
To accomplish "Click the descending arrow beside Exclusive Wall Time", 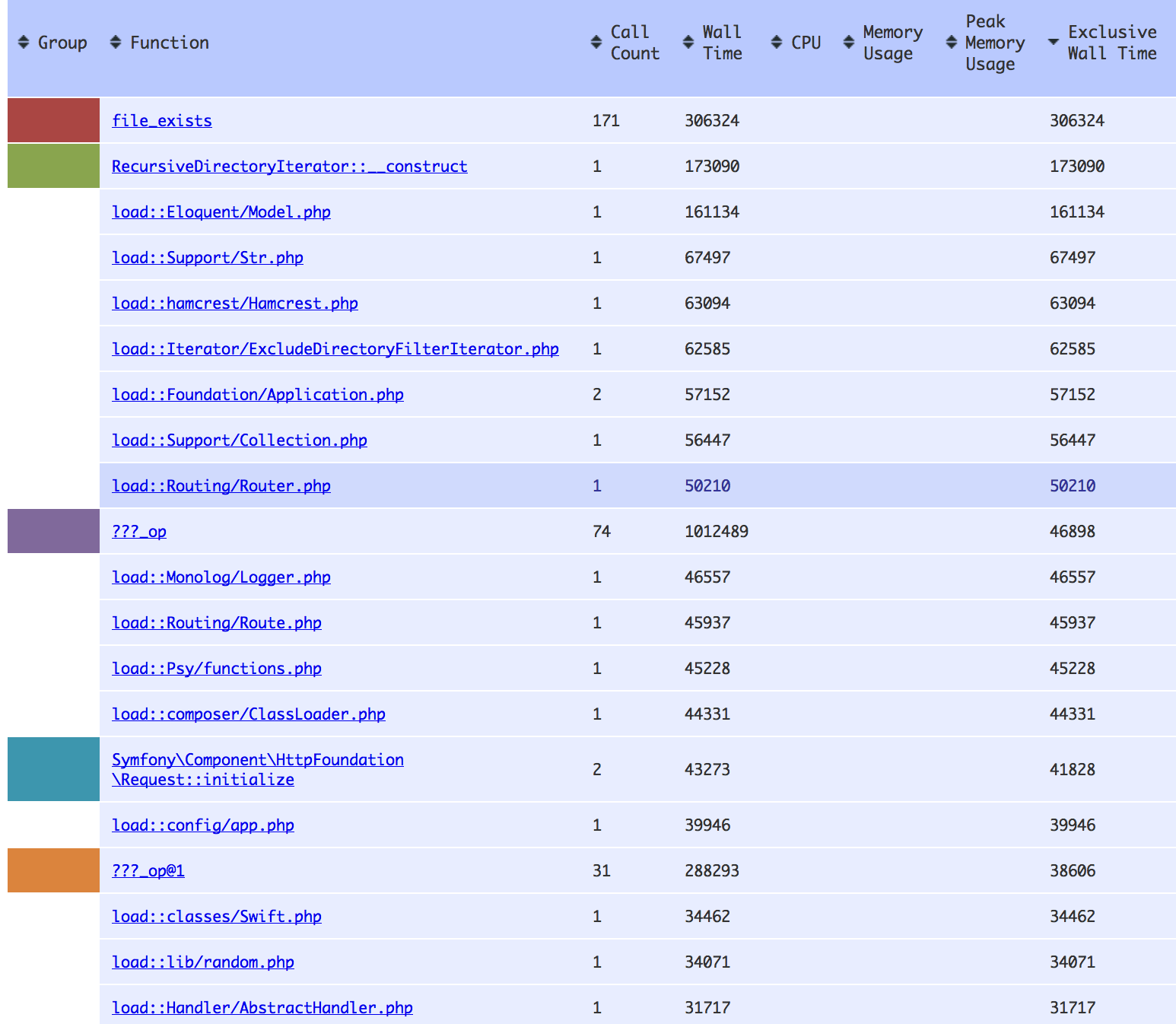I will [1054, 43].
